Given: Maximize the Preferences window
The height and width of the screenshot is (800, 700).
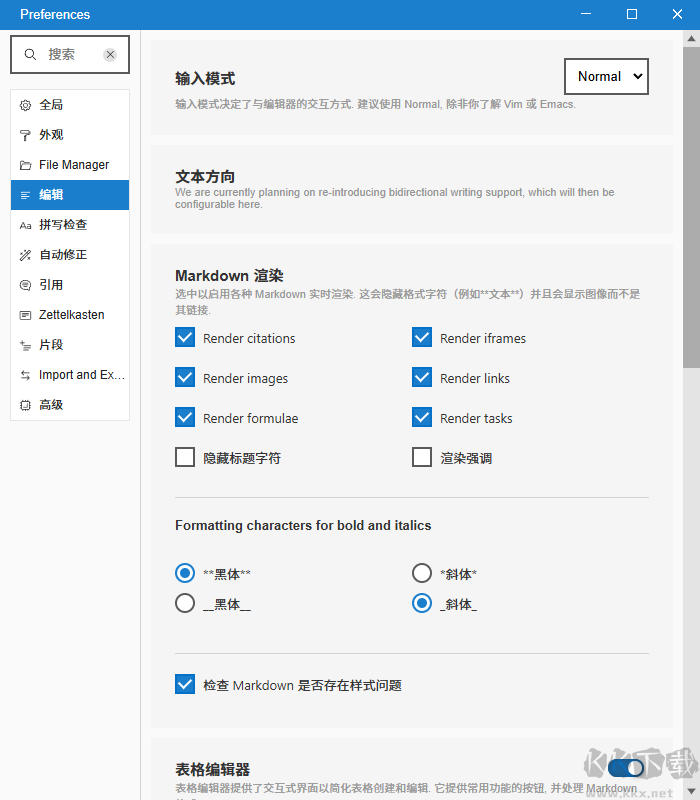Looking at the screenshot, I should [632, 14].
